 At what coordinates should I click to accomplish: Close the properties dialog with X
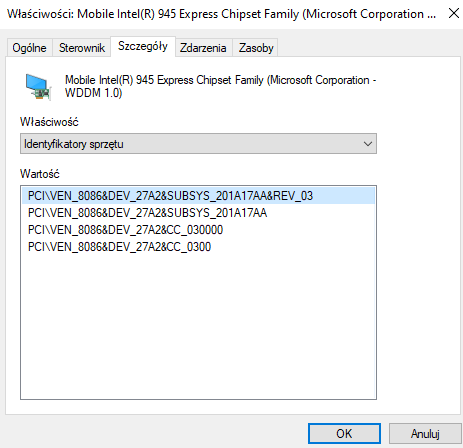pos(454,14)
